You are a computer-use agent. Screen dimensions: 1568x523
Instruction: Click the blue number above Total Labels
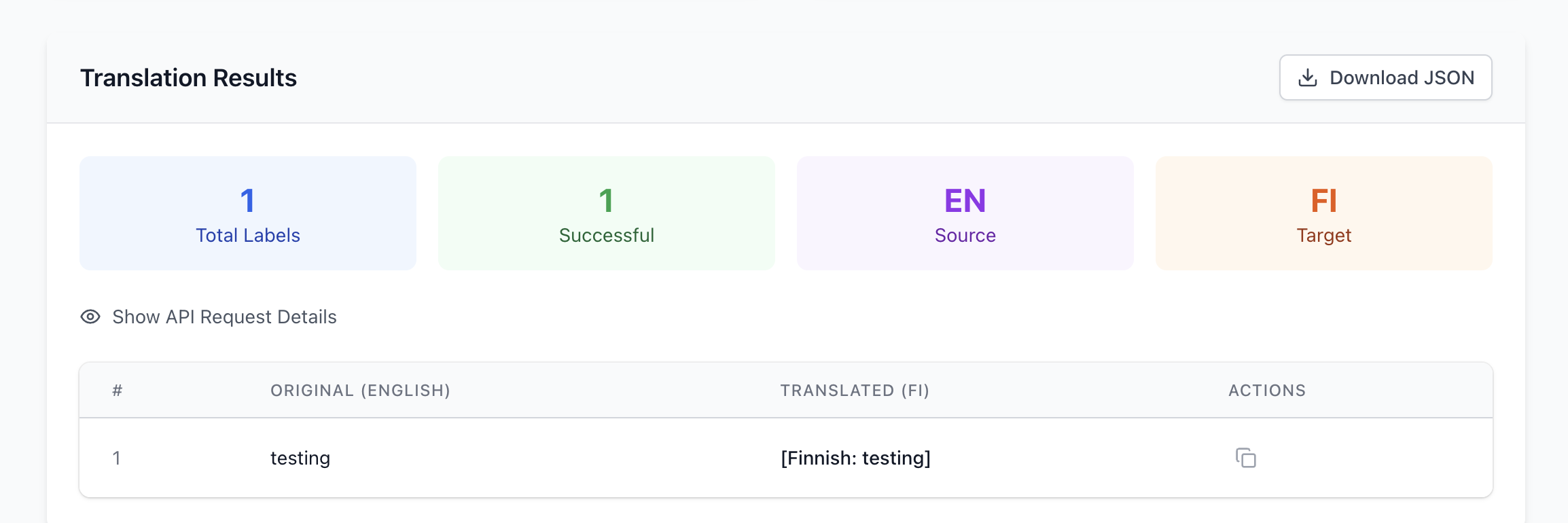click(247, 200)
